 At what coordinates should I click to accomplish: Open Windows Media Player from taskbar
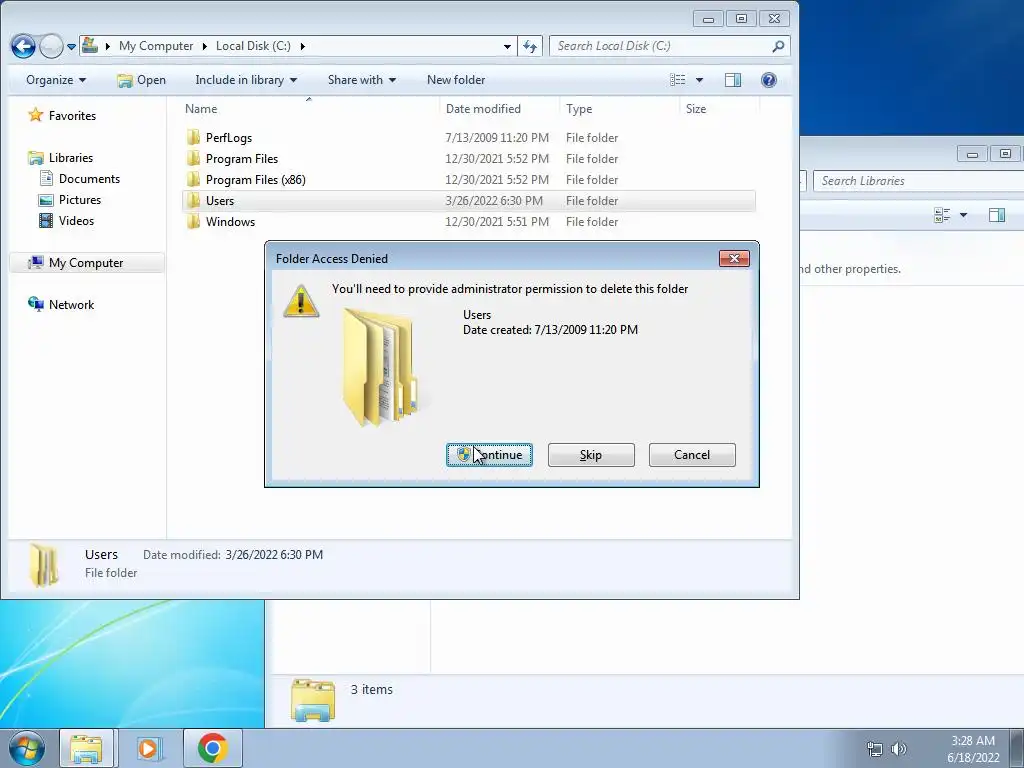[148, 748]
